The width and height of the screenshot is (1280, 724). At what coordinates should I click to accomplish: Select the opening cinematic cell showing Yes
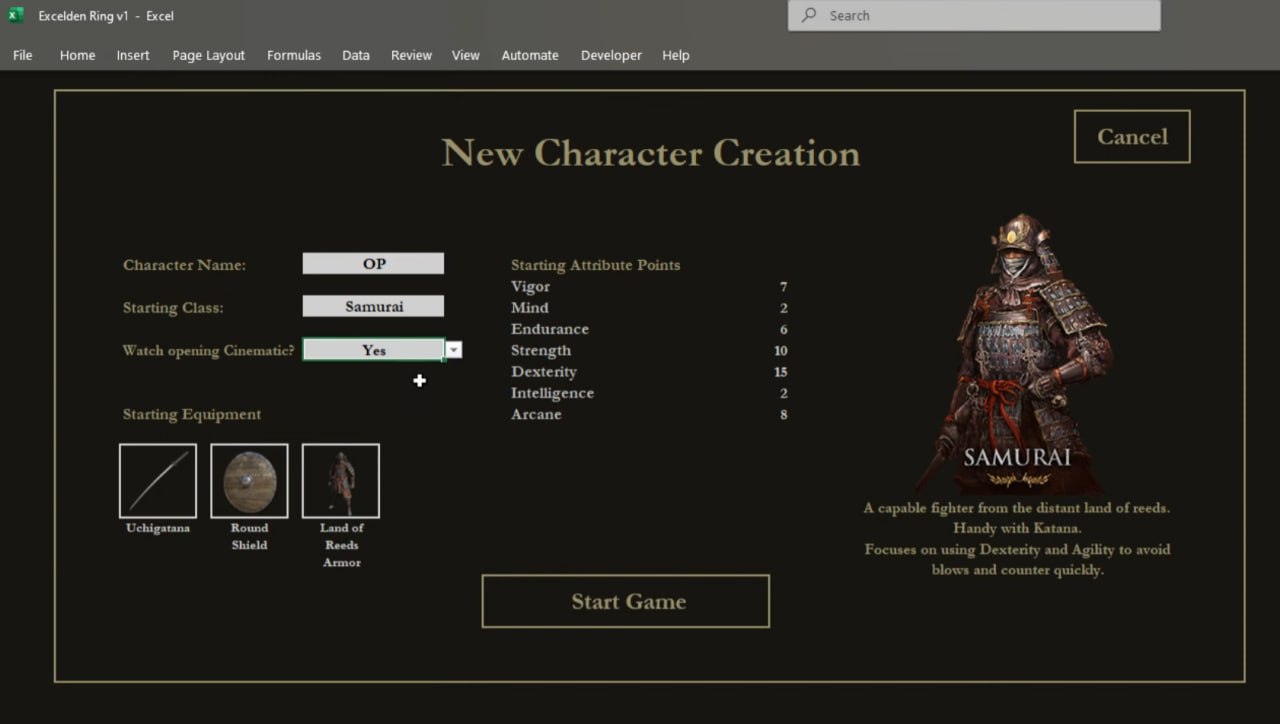pyautogui.click(x=373, y=350)
